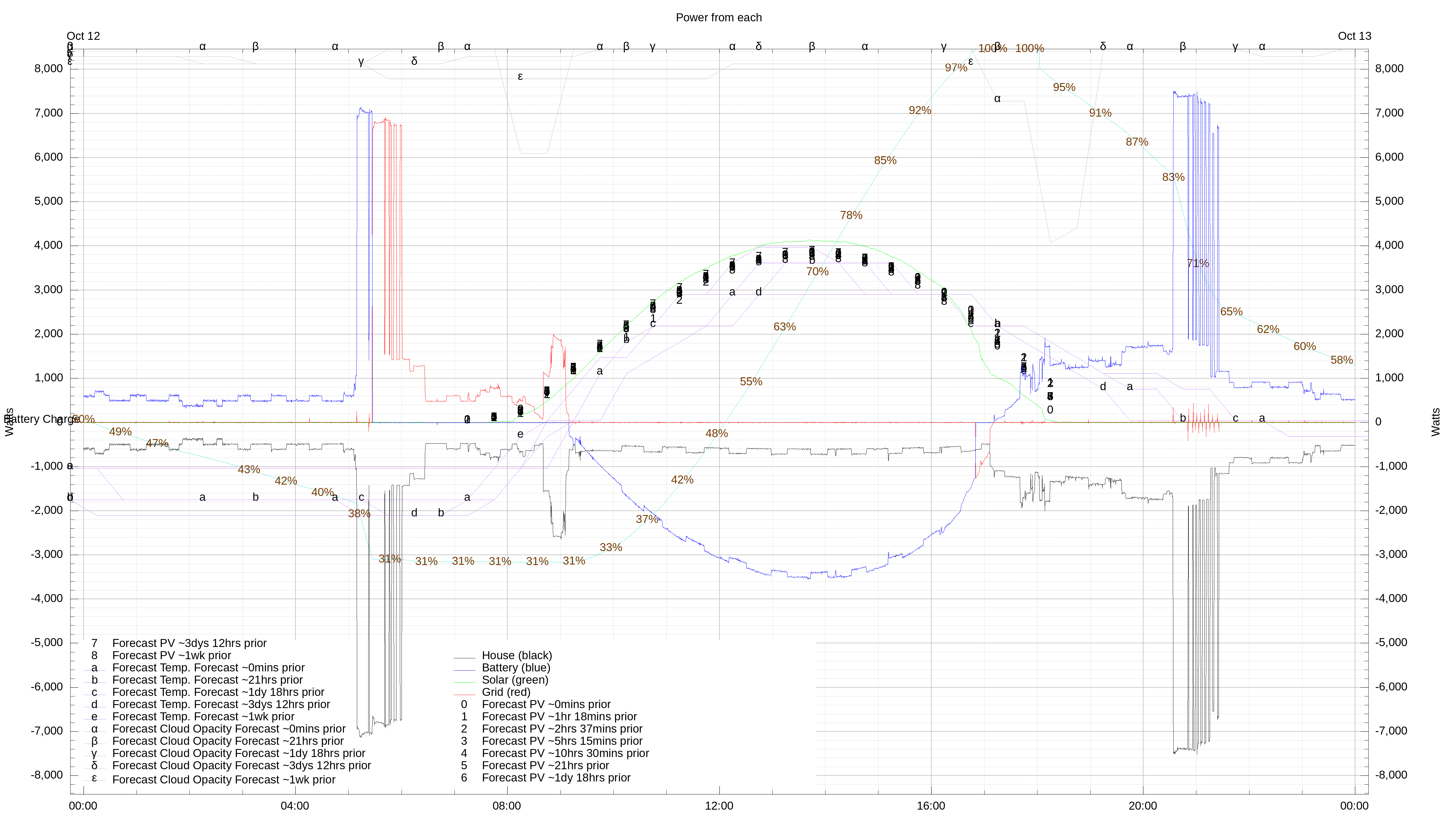Click legend entry 'Grid (red)'

point(506,692)
